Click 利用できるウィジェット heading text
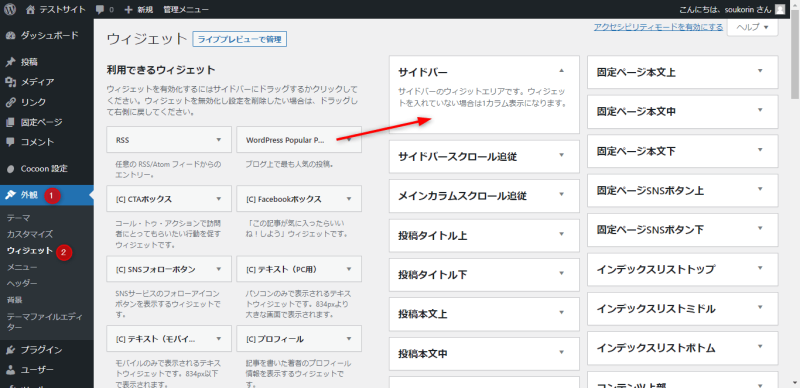 [x=161, y=70]
